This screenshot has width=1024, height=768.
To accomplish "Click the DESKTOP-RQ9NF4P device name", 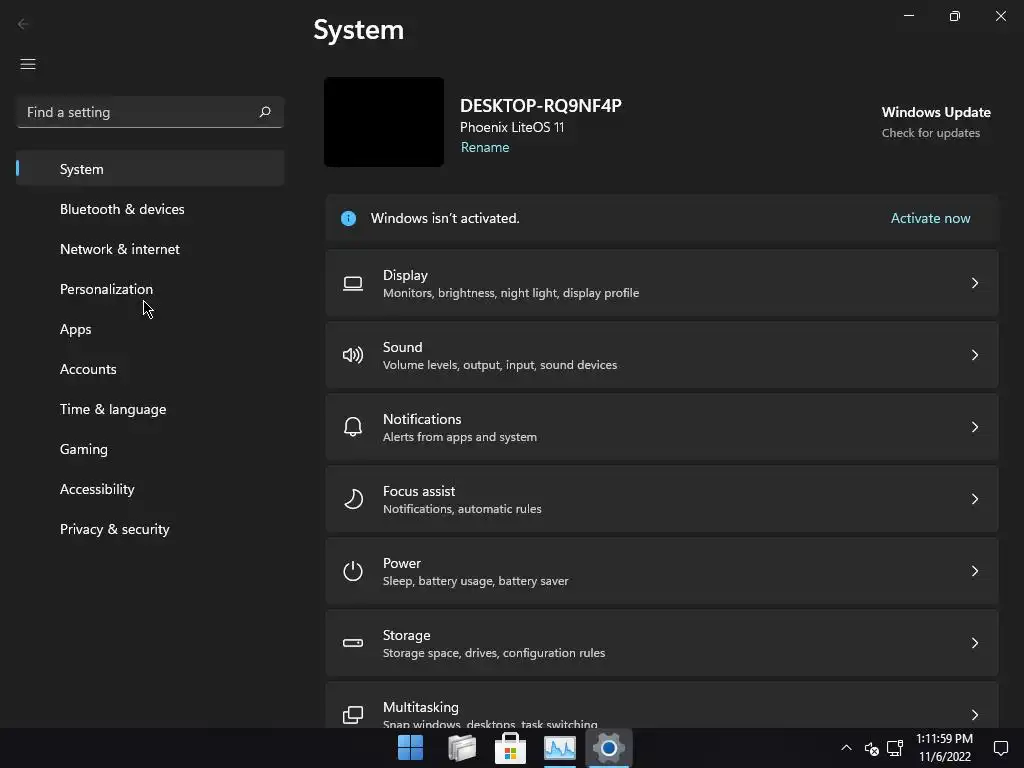I will click(541, 106).
